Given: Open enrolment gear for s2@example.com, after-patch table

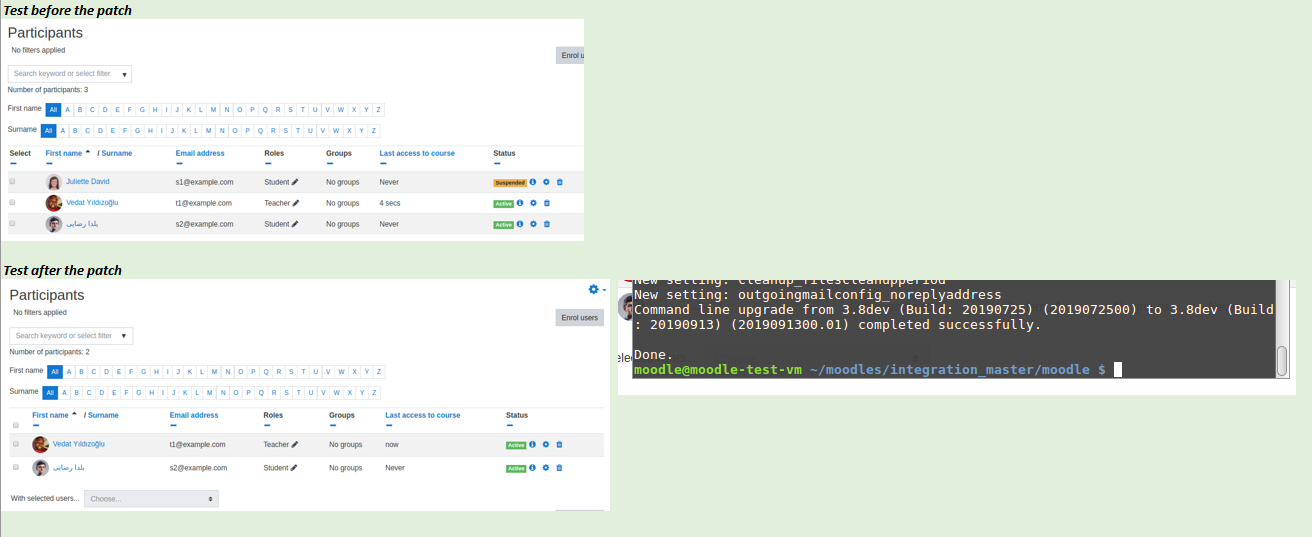Looking at the screenshot, I should pyautogui.click(x=546, y=468).
